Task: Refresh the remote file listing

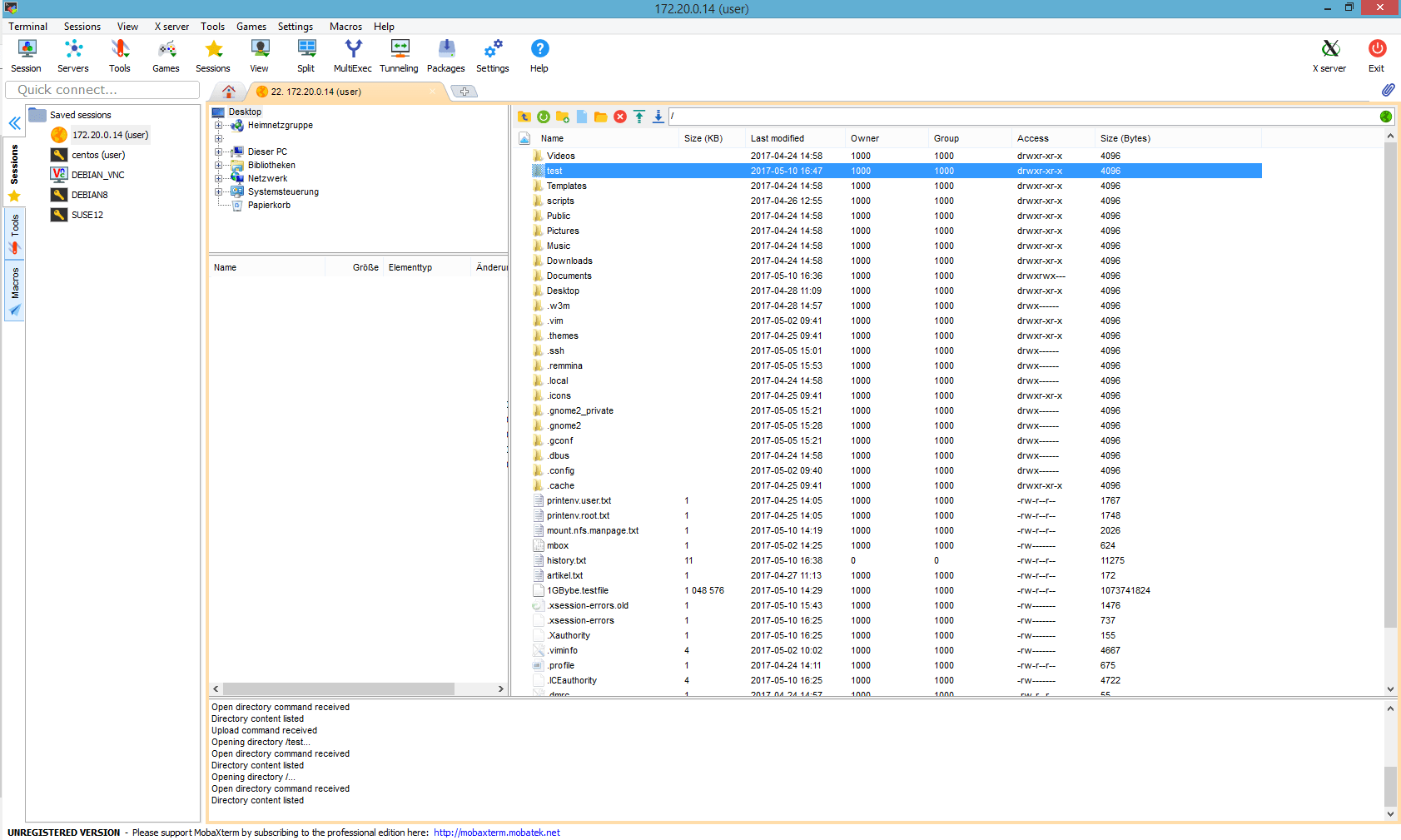Action: [x=543, y=117]
